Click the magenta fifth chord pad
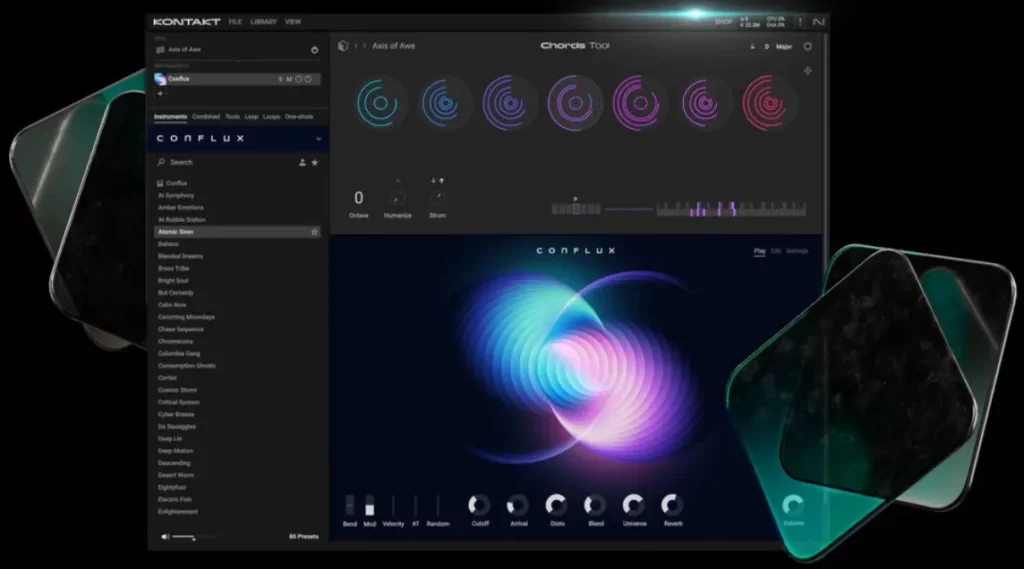 tap(639, 103)
